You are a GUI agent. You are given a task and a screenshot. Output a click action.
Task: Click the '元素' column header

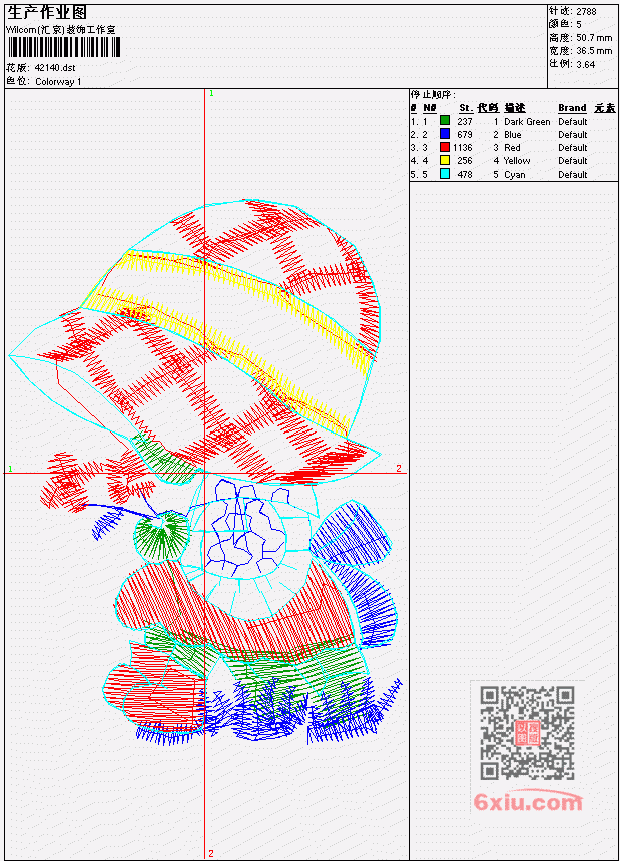605,108
